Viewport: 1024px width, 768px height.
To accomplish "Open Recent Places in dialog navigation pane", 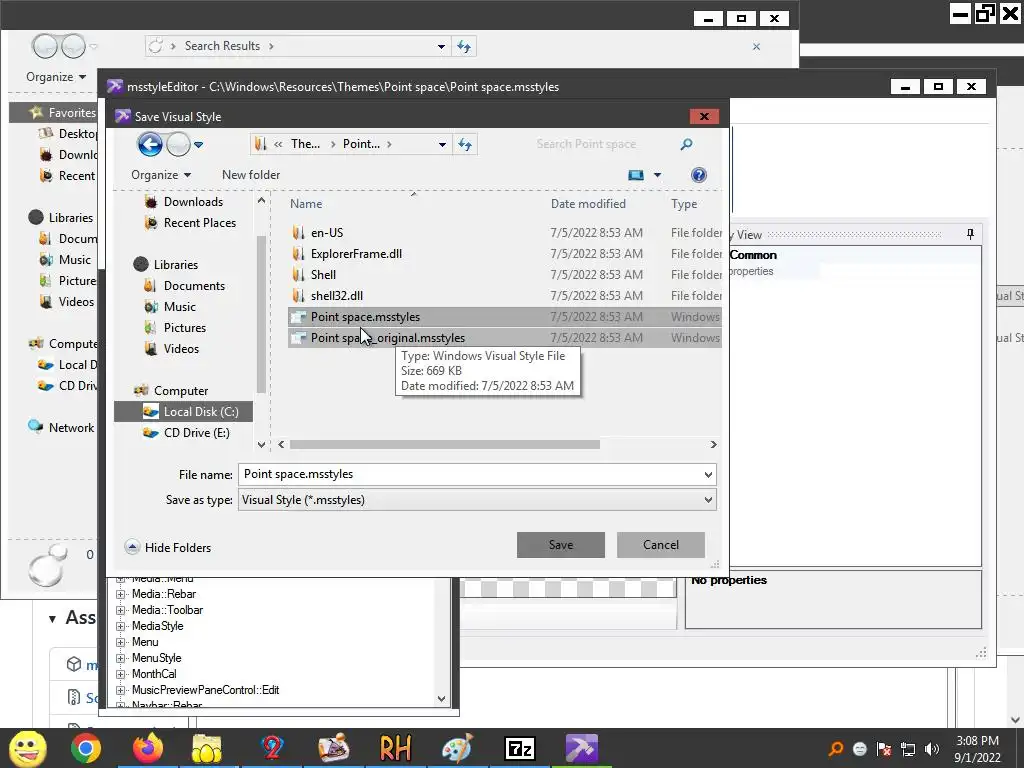I will pyautogui.click(x=200, y=223).
